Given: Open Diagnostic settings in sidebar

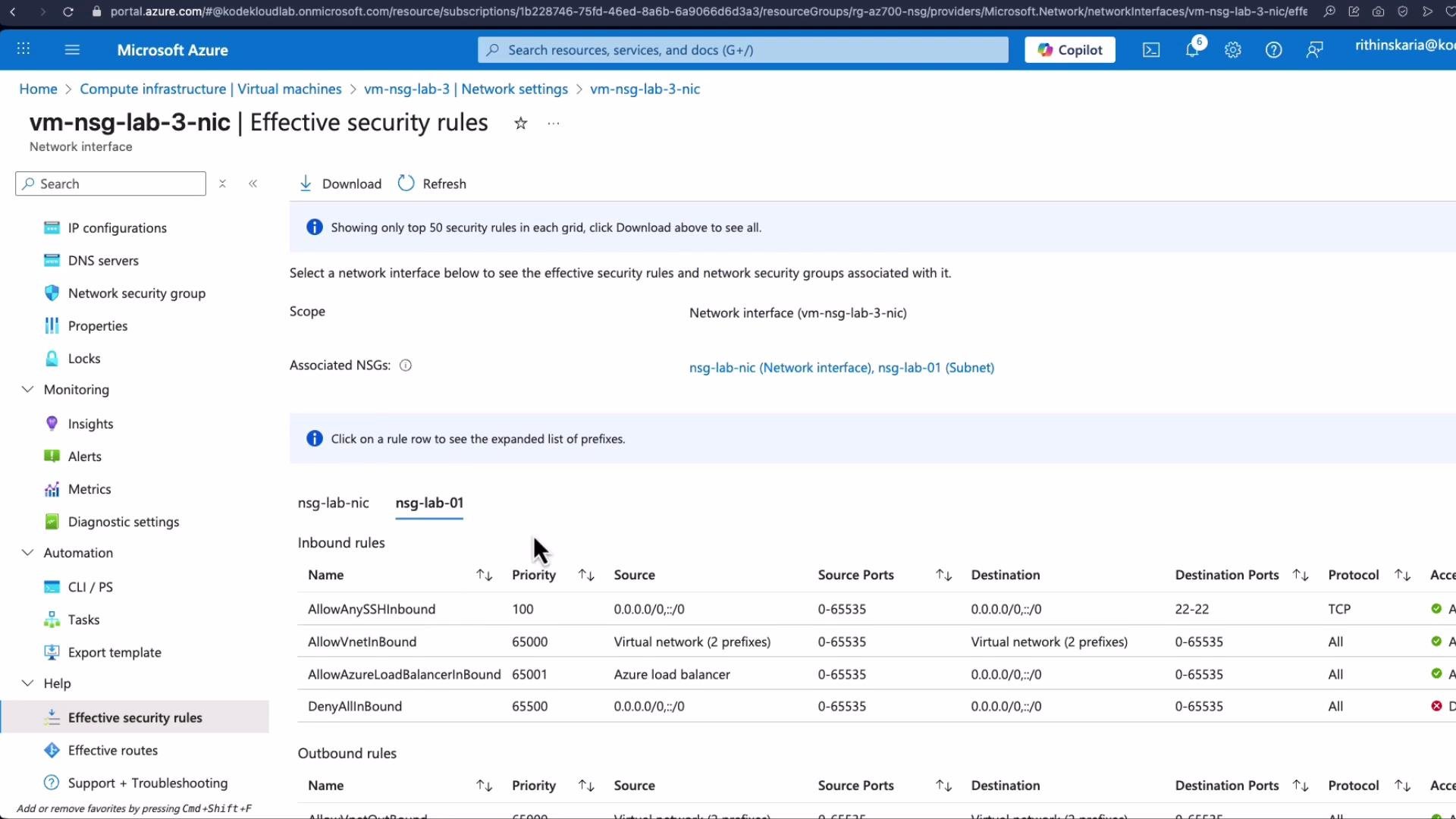Looking at the screenshot, I should pyautogui.click(x=124, y=522).
